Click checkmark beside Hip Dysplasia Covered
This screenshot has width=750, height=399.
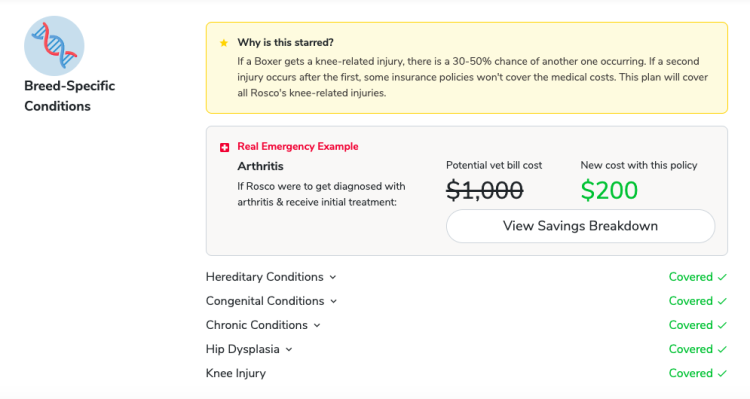pyautogui.click(x=722, y=349)
